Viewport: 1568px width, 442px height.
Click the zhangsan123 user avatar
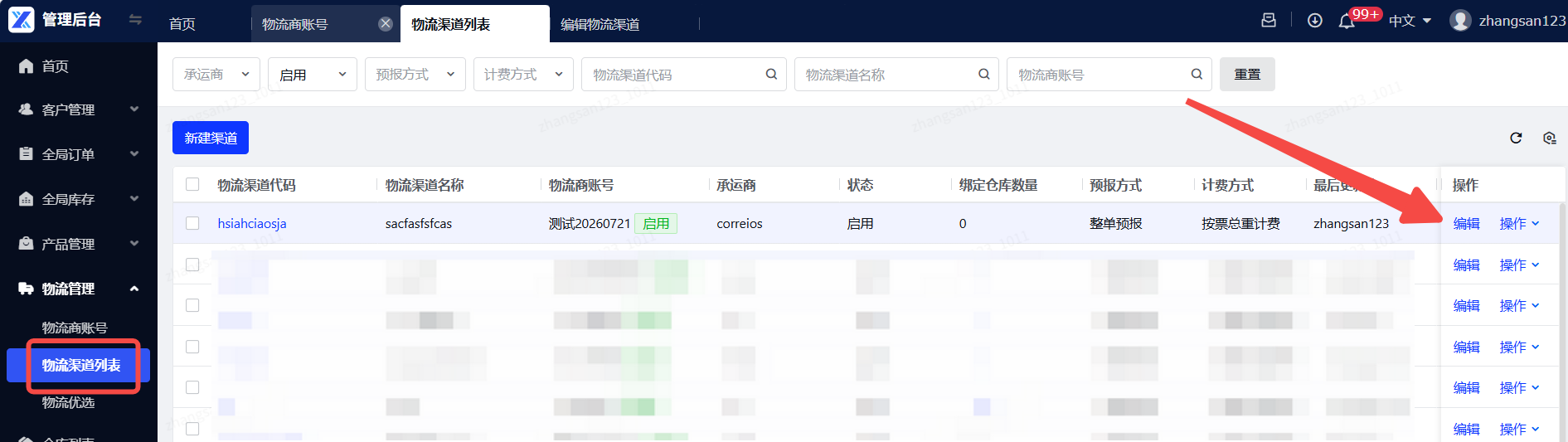(x=1460, y=20)
